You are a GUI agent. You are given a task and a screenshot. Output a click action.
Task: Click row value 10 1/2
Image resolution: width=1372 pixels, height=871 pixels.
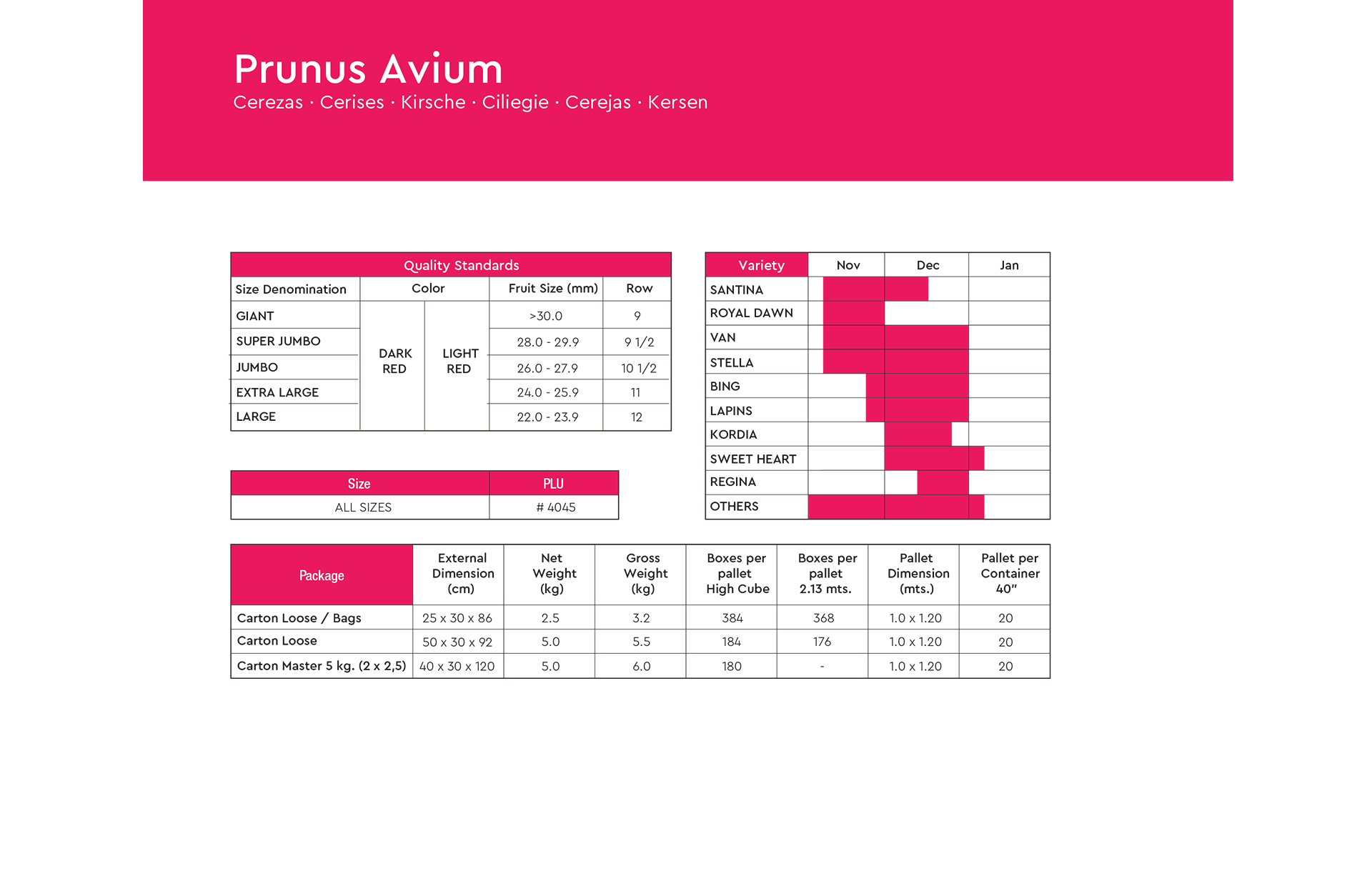tap(638, 368)
